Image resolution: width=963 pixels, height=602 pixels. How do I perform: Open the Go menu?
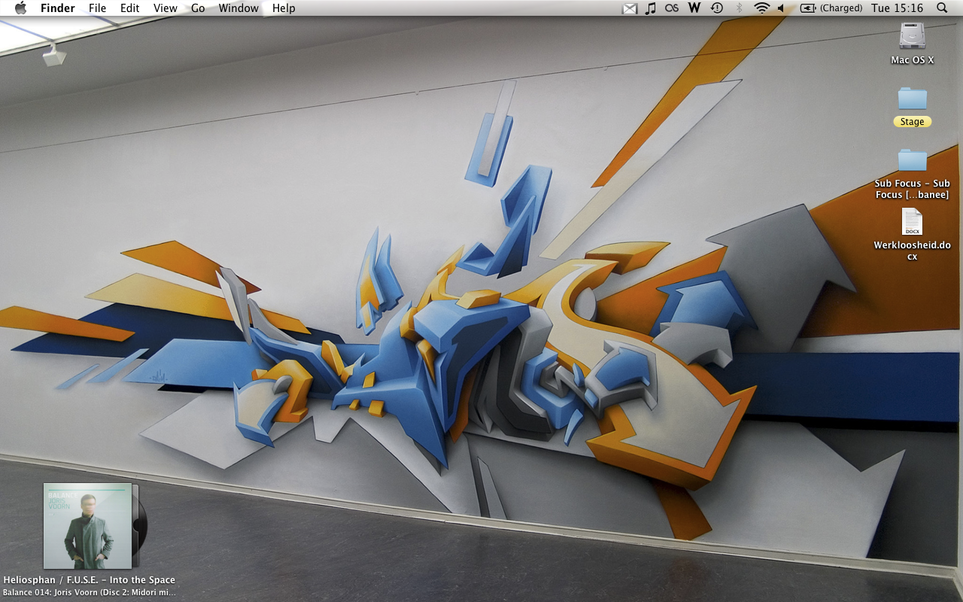coord(198,8)
